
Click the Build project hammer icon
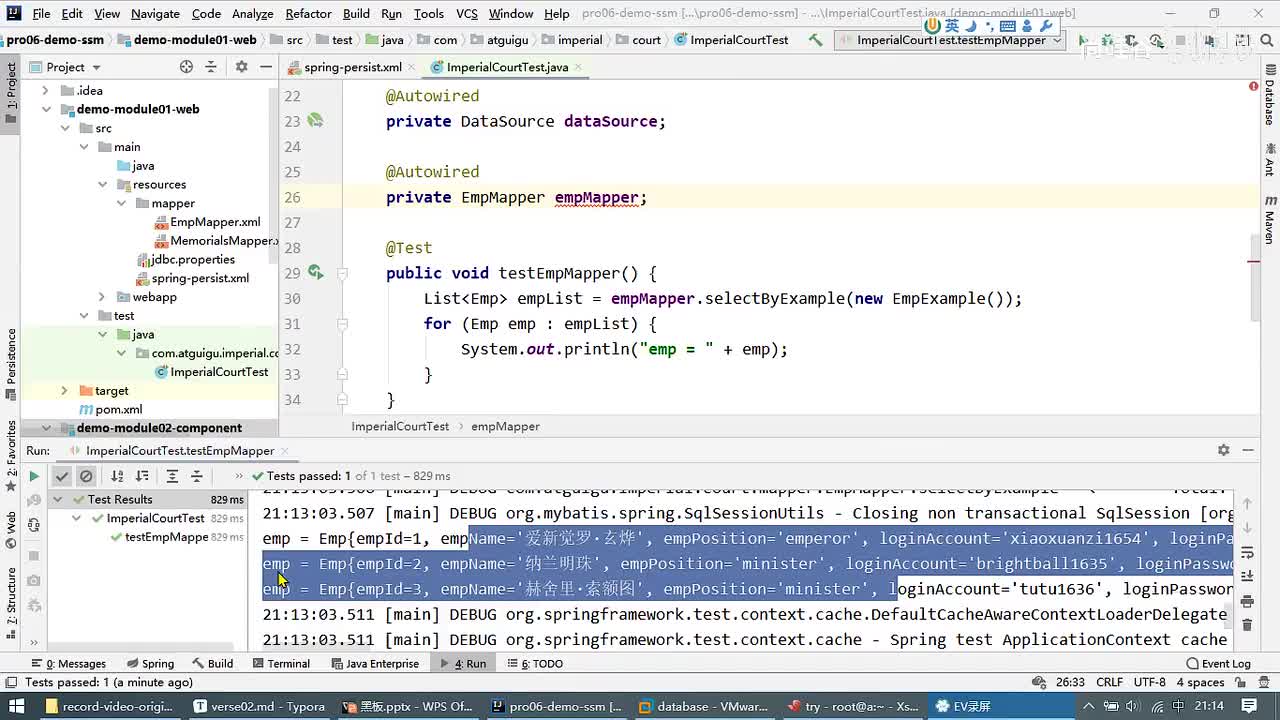[816, 40]
